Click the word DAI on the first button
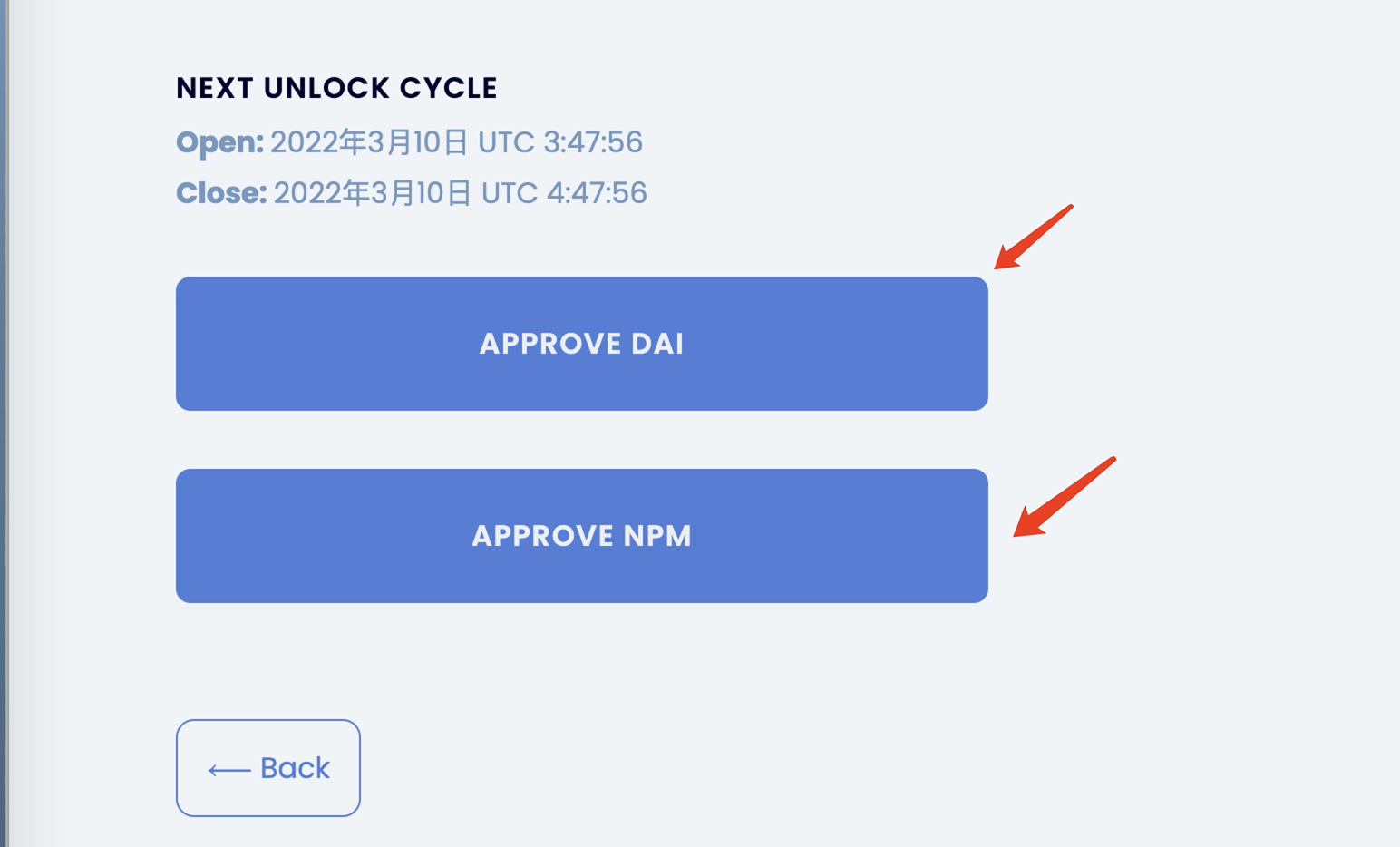This screenshot has width=1400, height=847. (657, 344)
